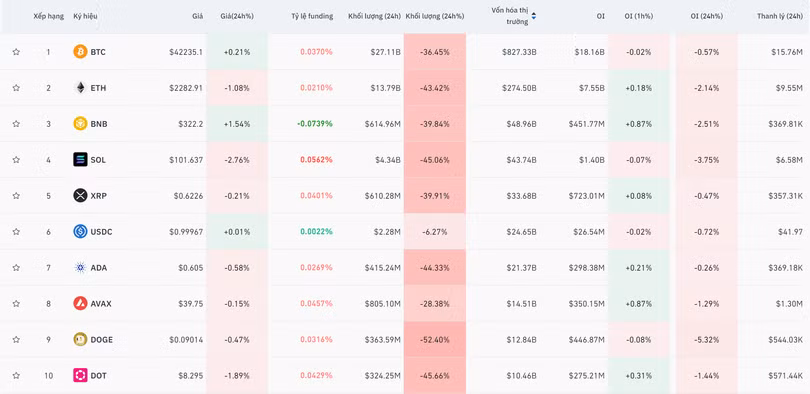The height and width of the screenshot is (394, 810).
Task: Sort table by Xếp hạng column
Action: pos(49,16)
